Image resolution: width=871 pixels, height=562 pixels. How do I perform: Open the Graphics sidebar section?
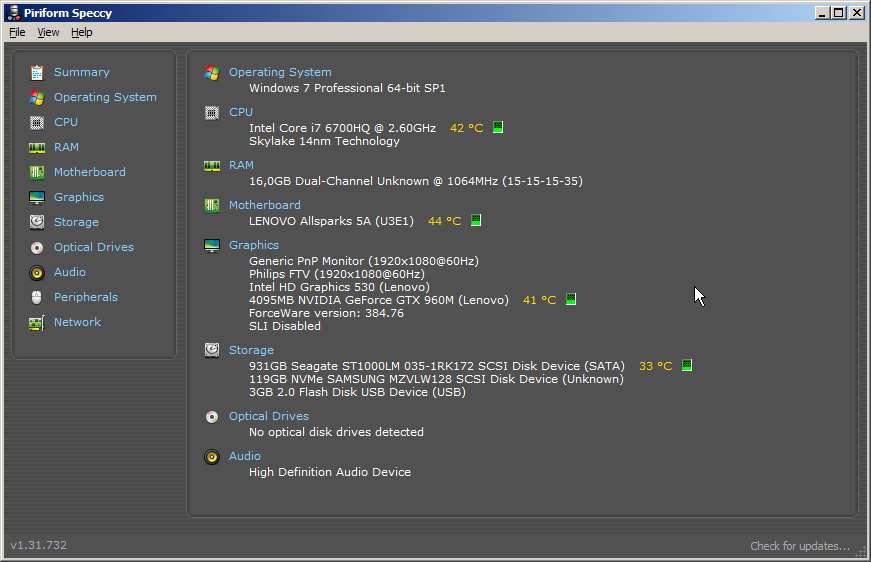[79, 197]
